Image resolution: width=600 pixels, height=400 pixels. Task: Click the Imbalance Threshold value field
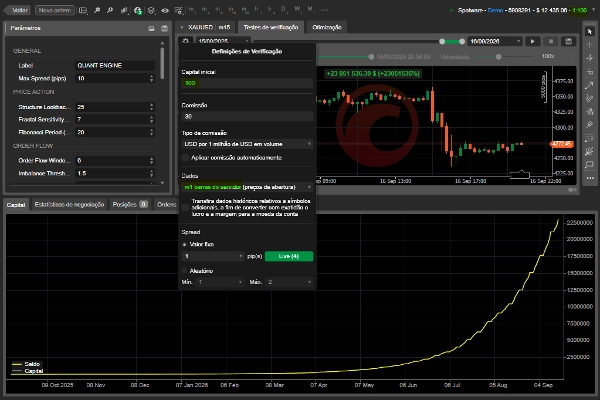(115, 173)
